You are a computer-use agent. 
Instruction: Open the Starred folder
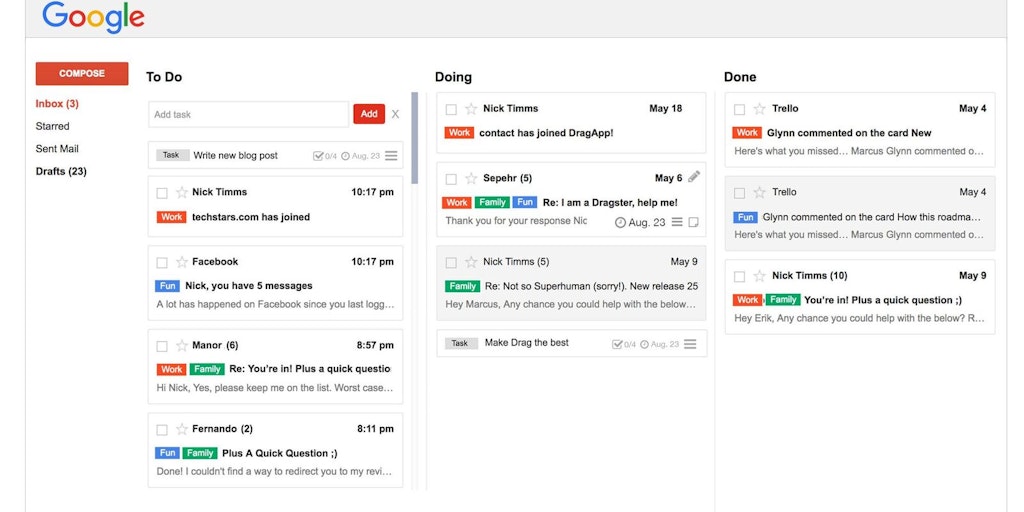[52, 126]
